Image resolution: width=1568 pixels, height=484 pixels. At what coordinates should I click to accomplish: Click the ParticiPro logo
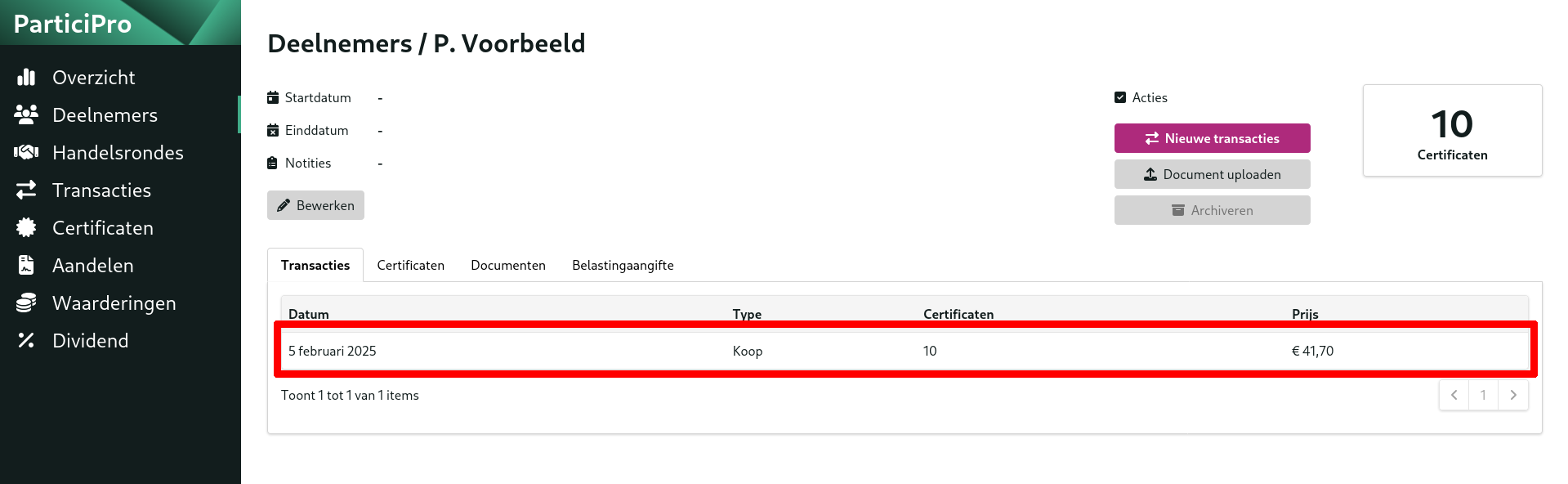click(73, 24)
